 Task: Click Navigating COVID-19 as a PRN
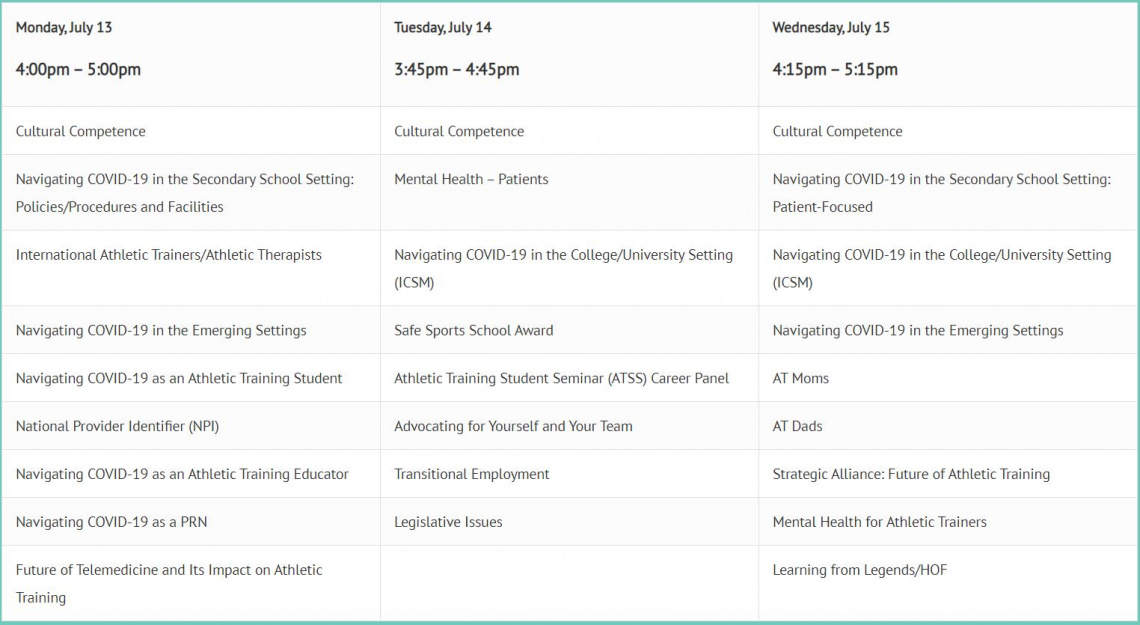pyautogui.click(x=111, y=523)
